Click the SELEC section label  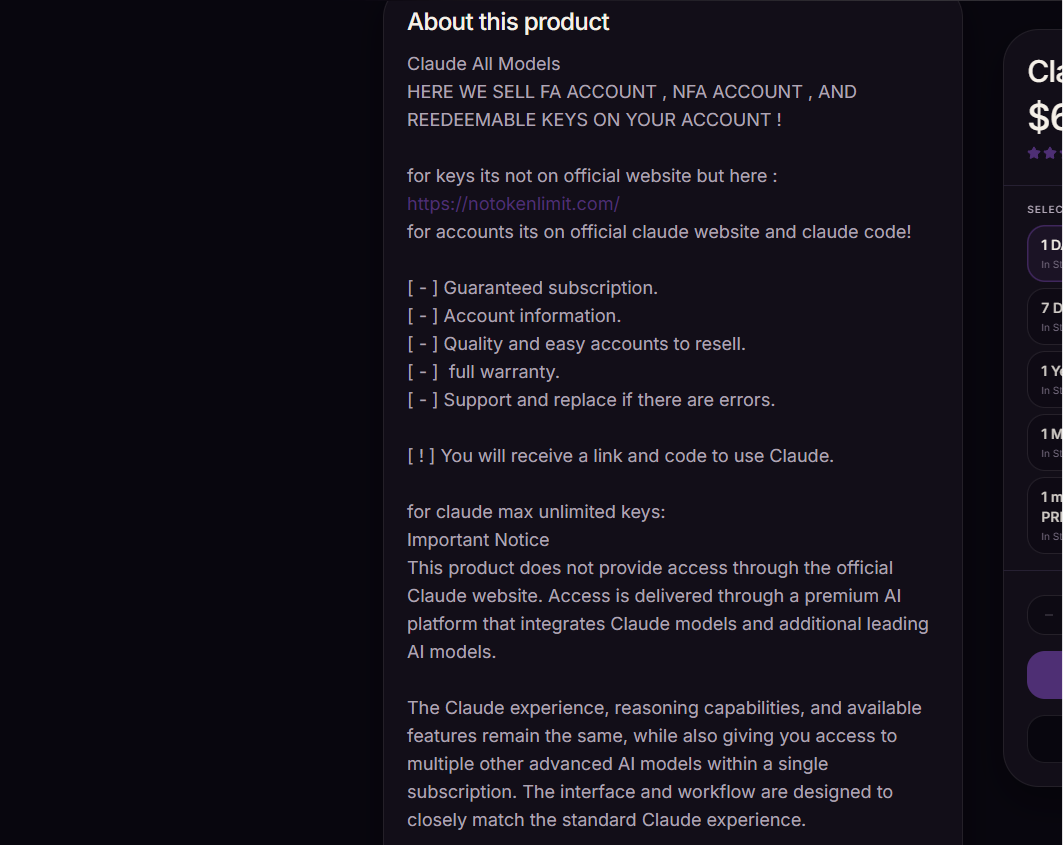(1045, 210)
